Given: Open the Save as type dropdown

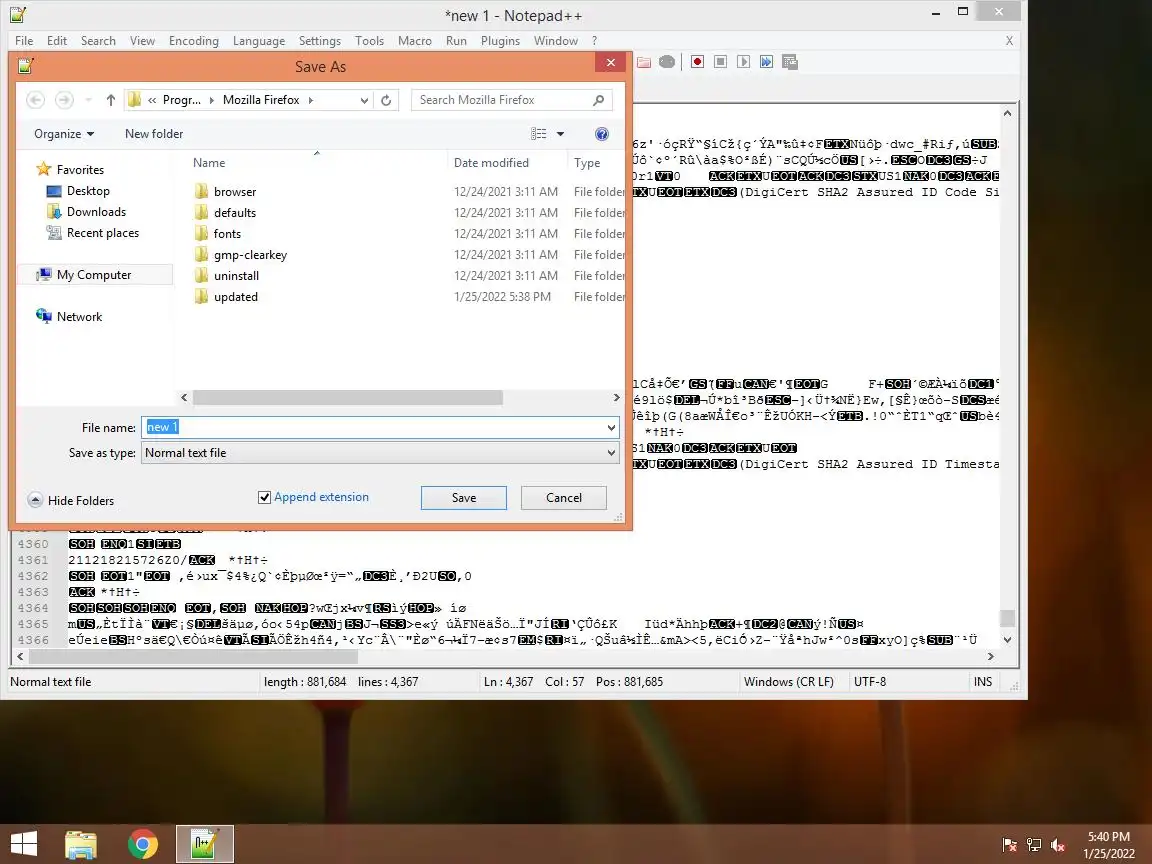Looking at the screenshot, I should point(611,453).
